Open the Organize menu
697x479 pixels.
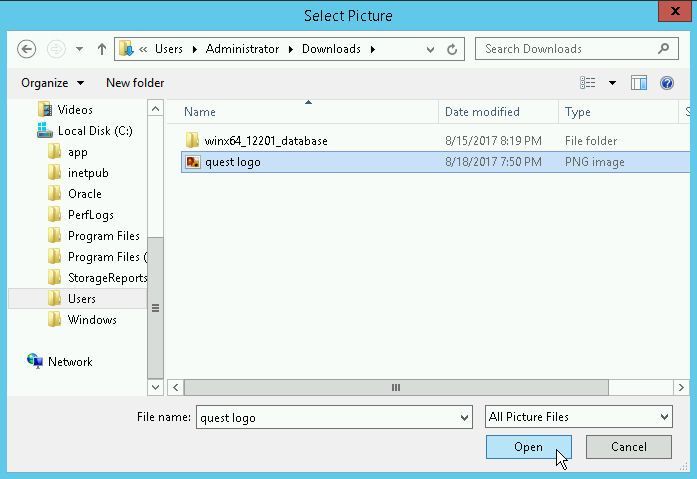[52, 83]
